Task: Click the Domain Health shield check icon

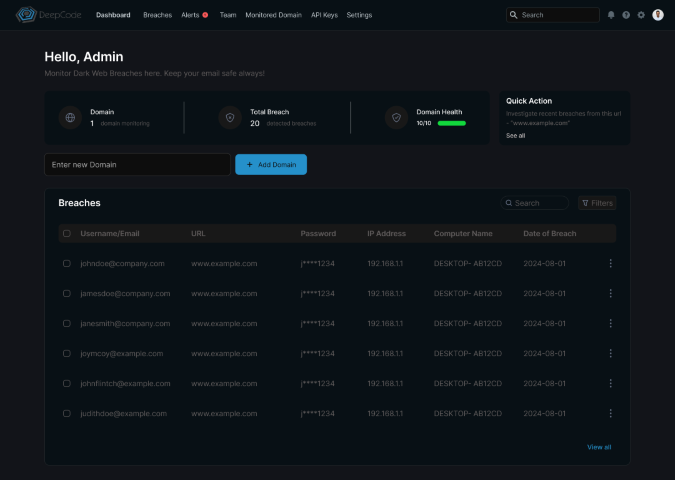Action: [396, 118]
